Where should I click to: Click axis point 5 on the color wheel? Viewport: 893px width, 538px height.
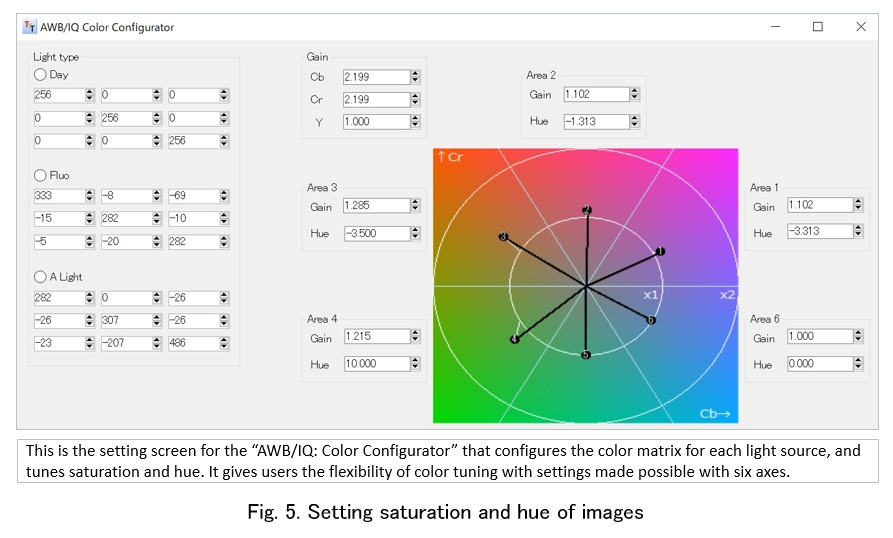(x=586, y=355)
